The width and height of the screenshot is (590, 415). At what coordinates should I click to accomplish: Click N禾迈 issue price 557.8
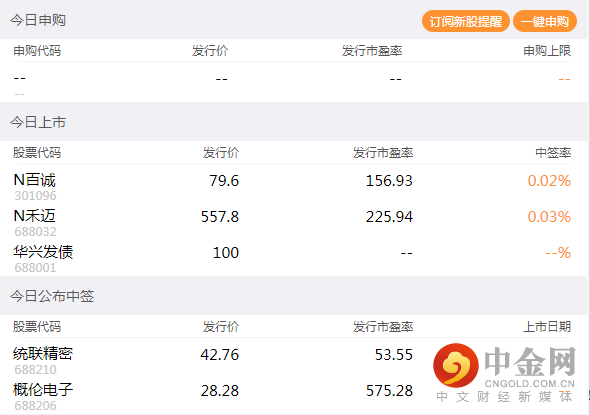(220, 217)
